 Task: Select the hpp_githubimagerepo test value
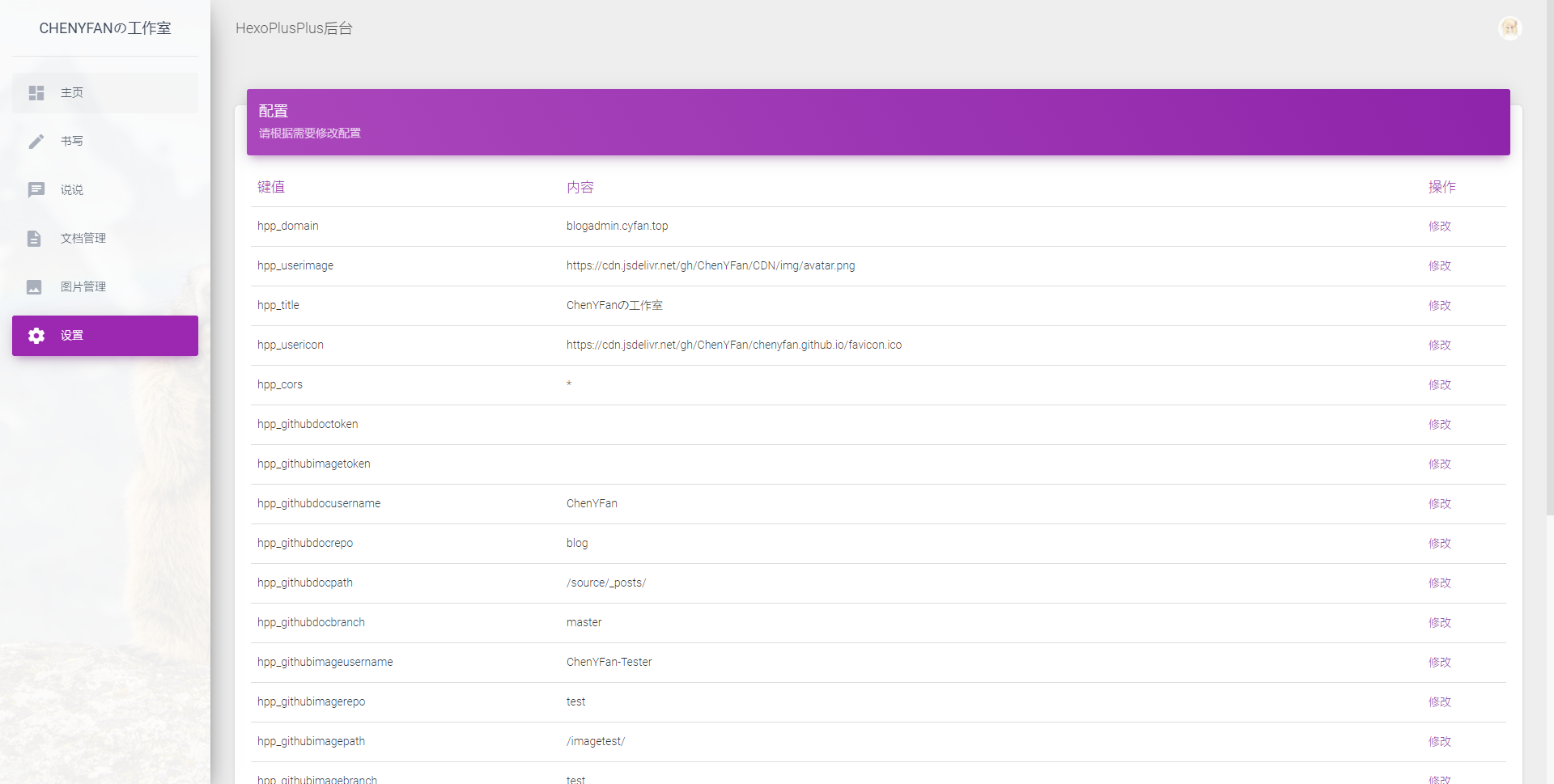tap(576, 701)
